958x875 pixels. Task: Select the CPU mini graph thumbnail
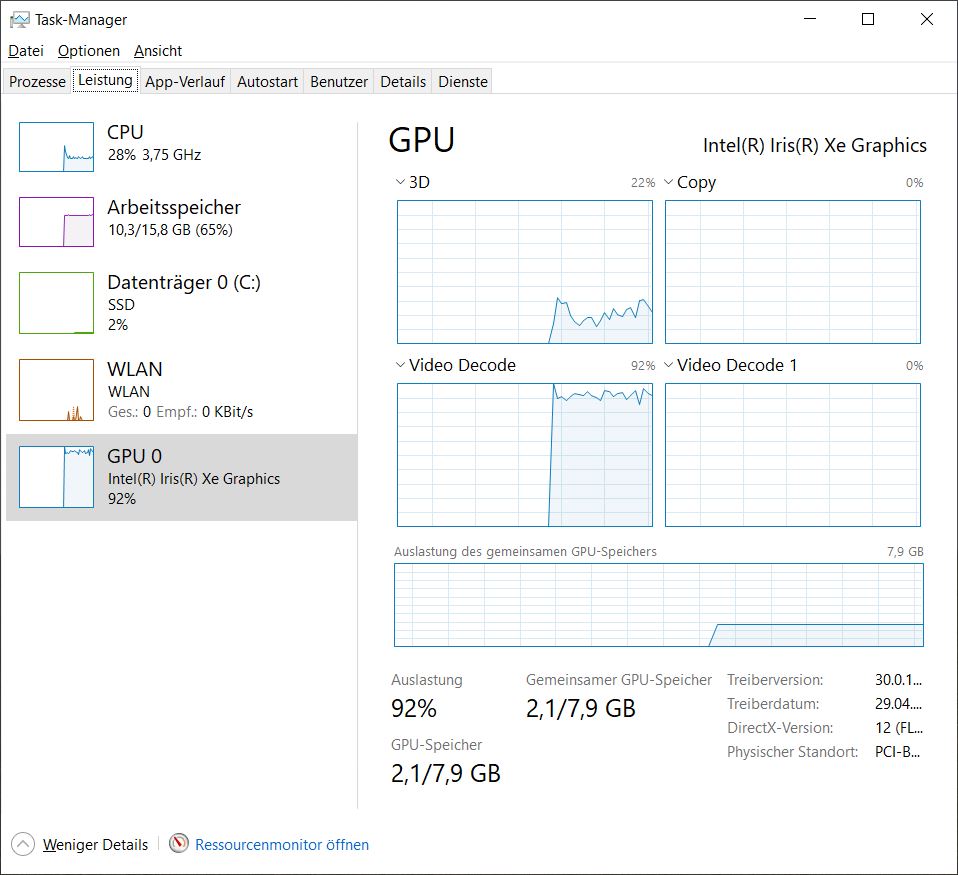click(56, 146)
